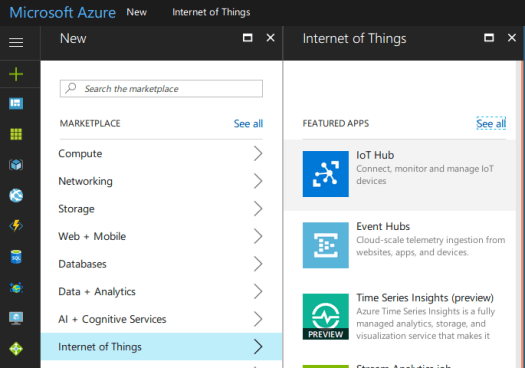525x368 pixels.
Task: Open App Services globe icon
Action: [x=16, y=196]
